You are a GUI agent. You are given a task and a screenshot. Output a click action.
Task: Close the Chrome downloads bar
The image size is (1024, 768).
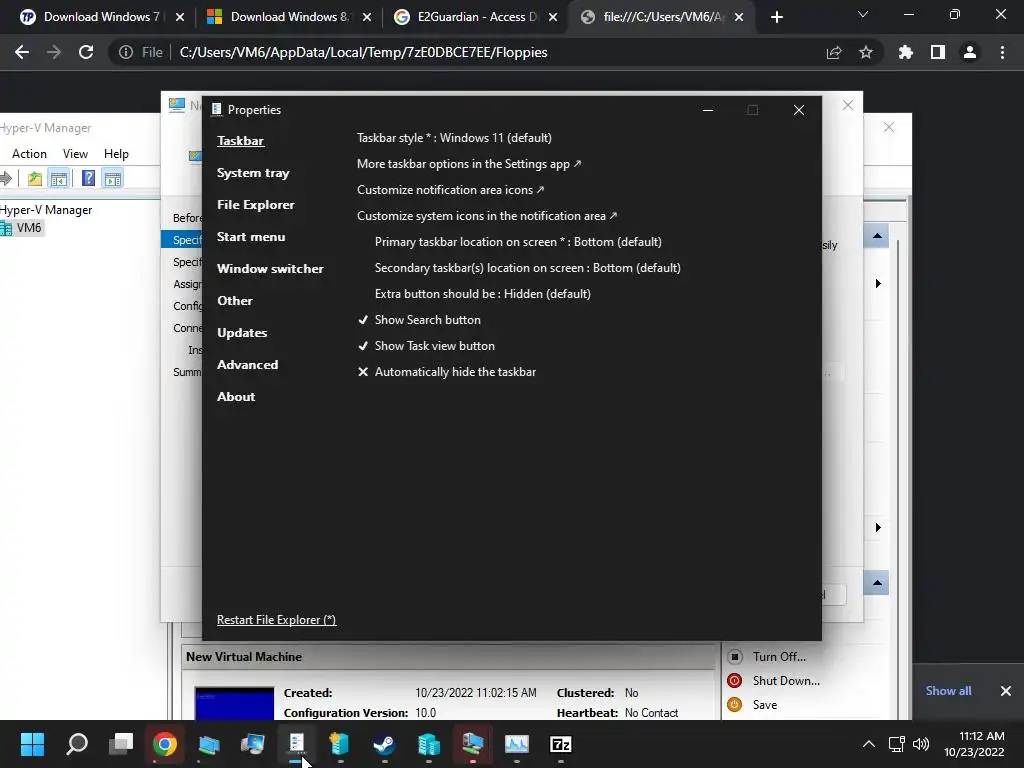(1006, 691)
